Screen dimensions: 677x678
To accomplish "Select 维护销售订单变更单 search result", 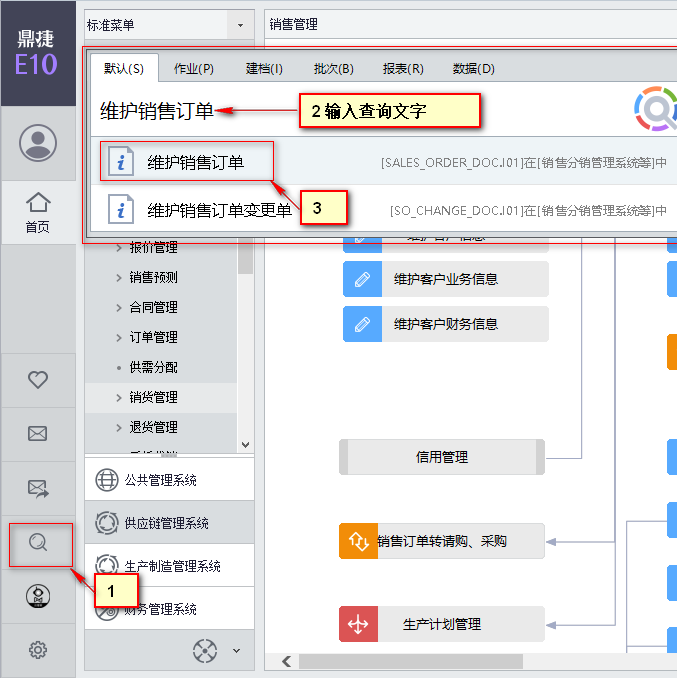I will click(219, 210).
